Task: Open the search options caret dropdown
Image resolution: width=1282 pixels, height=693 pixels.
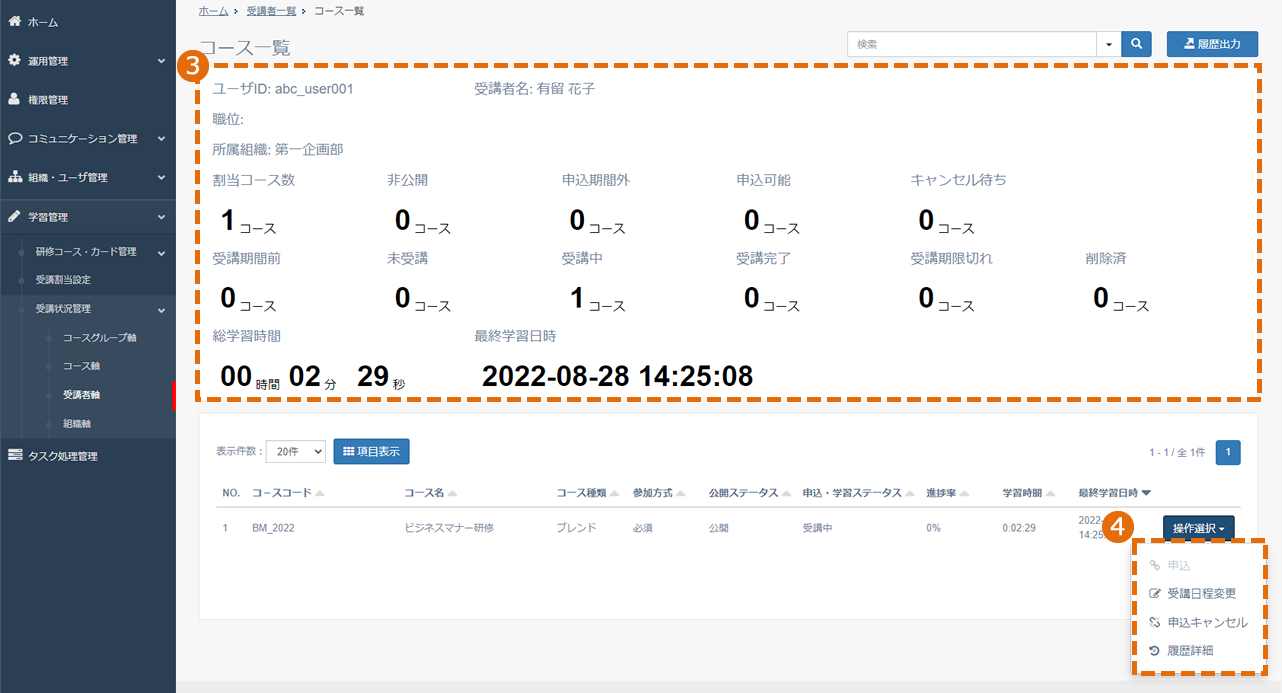Action: tap(1109, 44)
